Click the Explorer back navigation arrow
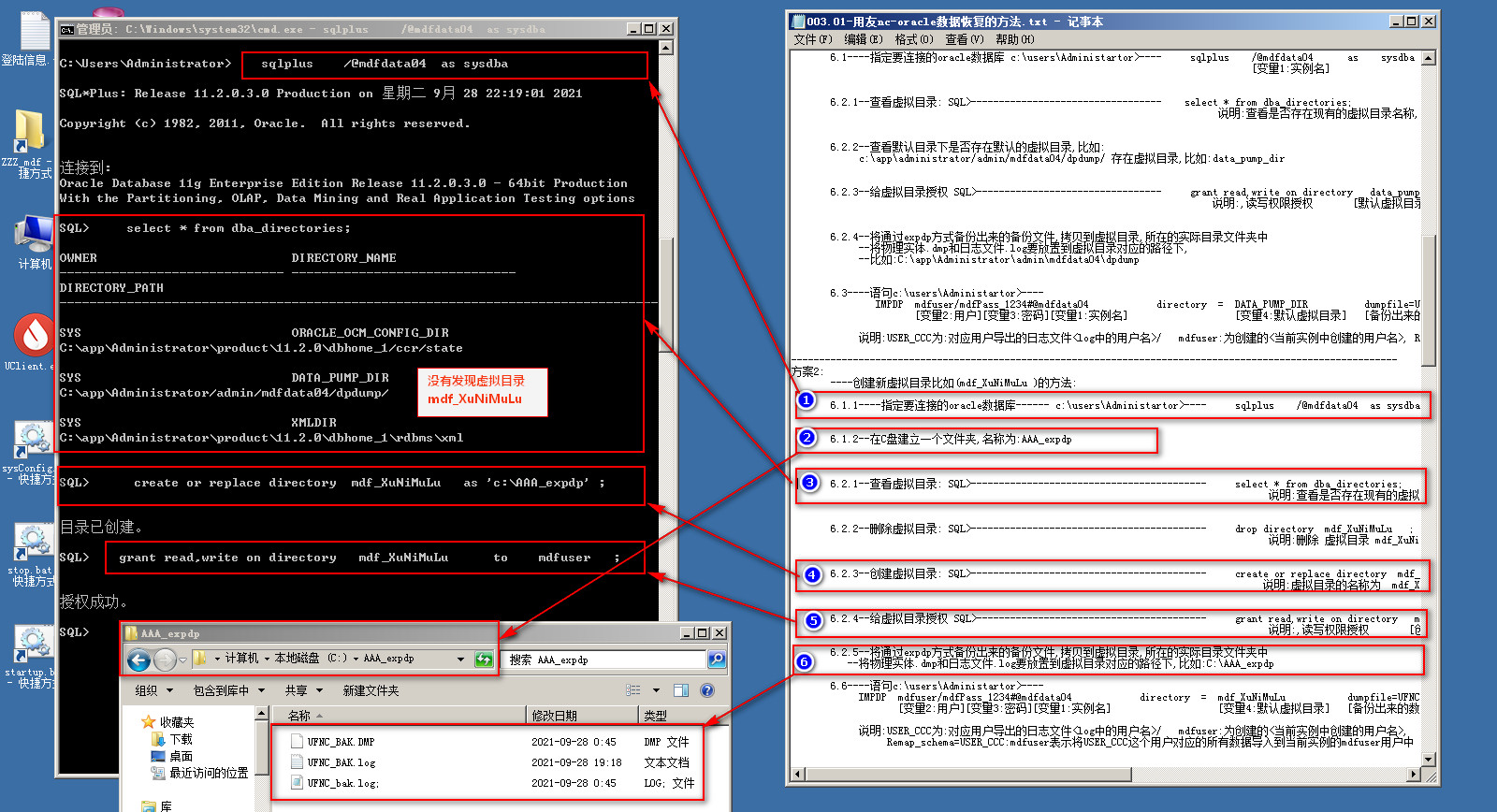The height and width of the screenshot is (812, 1497). (138, 660)
